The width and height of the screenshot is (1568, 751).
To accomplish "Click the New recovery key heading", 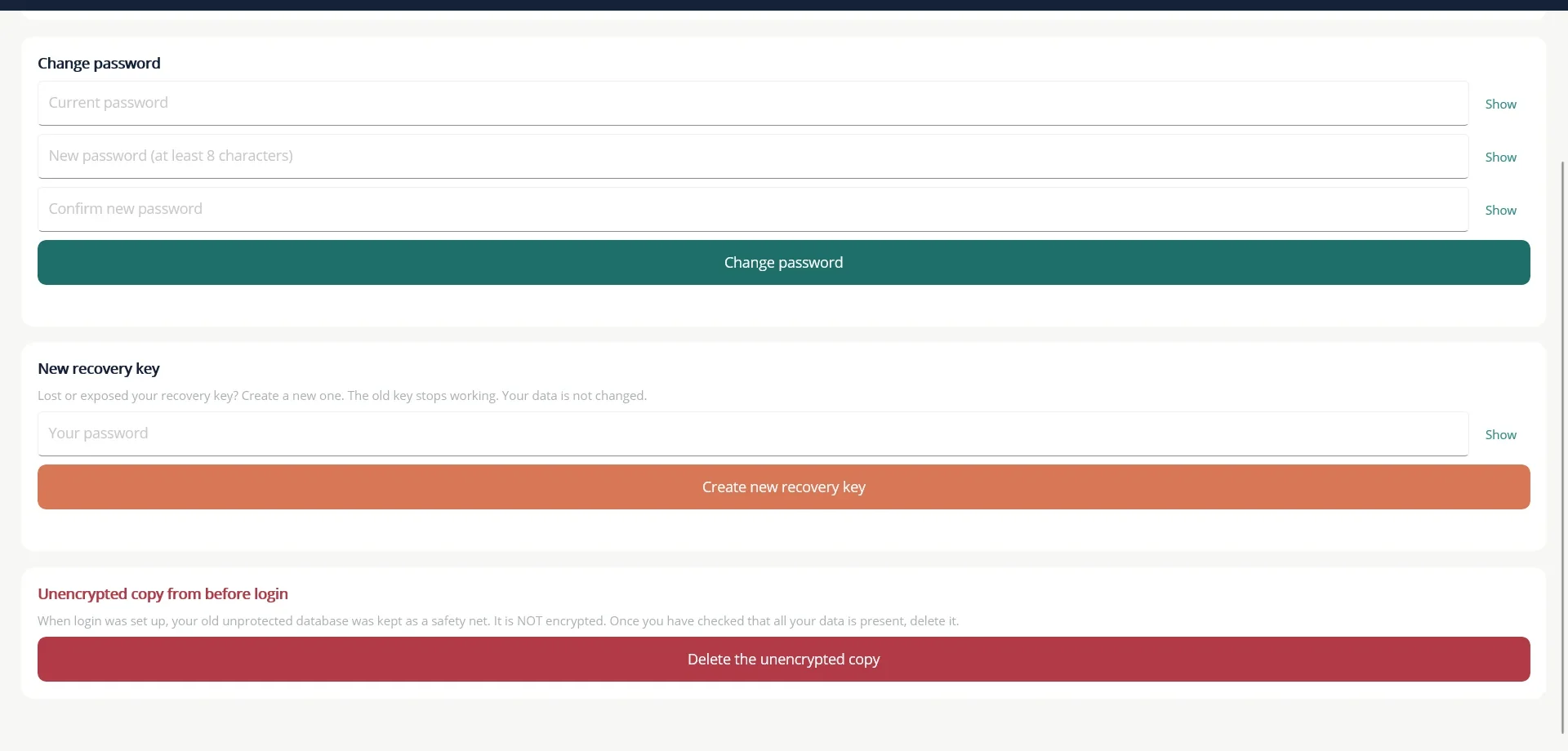I will (99, 368).
